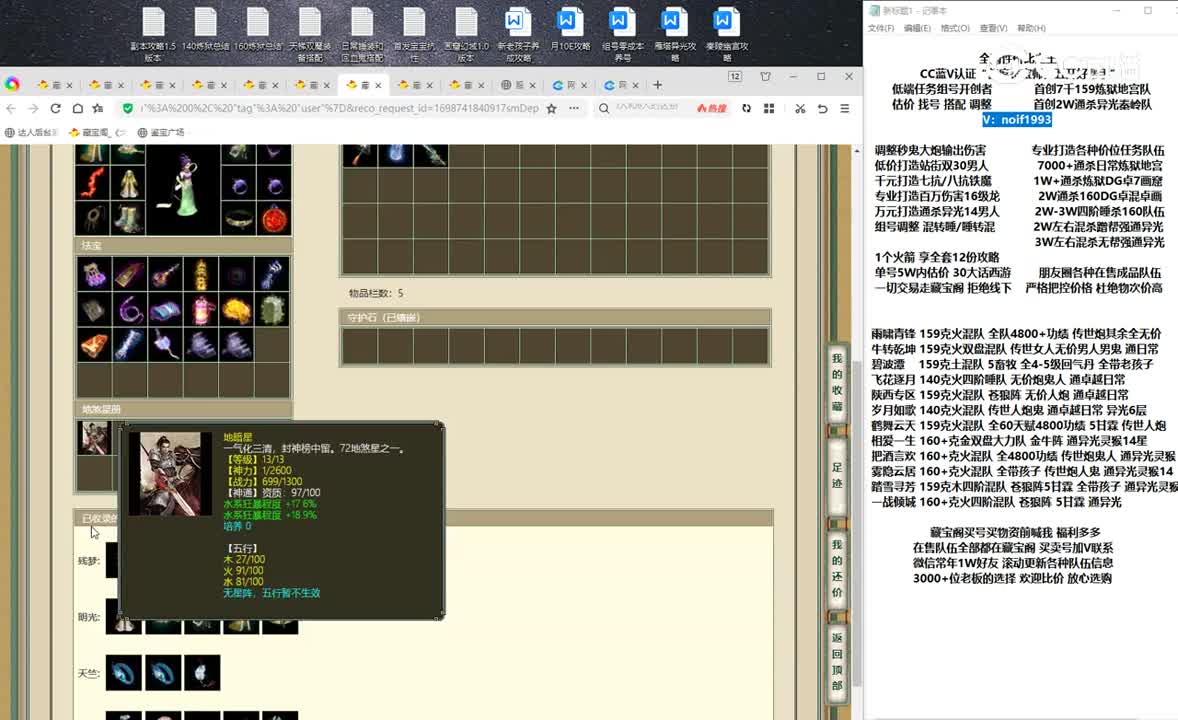Click the green-robed character figure

tap(184, 188)
